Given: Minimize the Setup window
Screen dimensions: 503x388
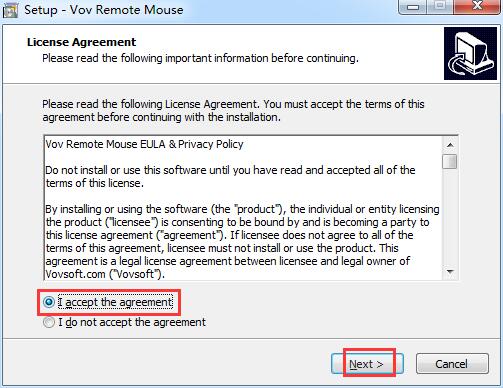Looking at the screenshot, I should pyautogui.click(x=413, y=7).
